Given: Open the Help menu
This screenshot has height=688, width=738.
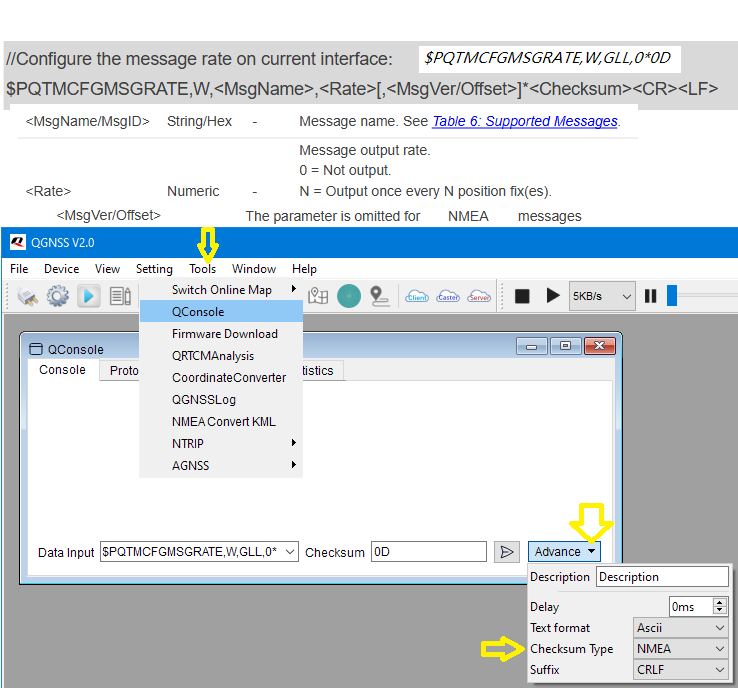Looking at the screenshot, I should pyautogui.click(x=305, y=269).
